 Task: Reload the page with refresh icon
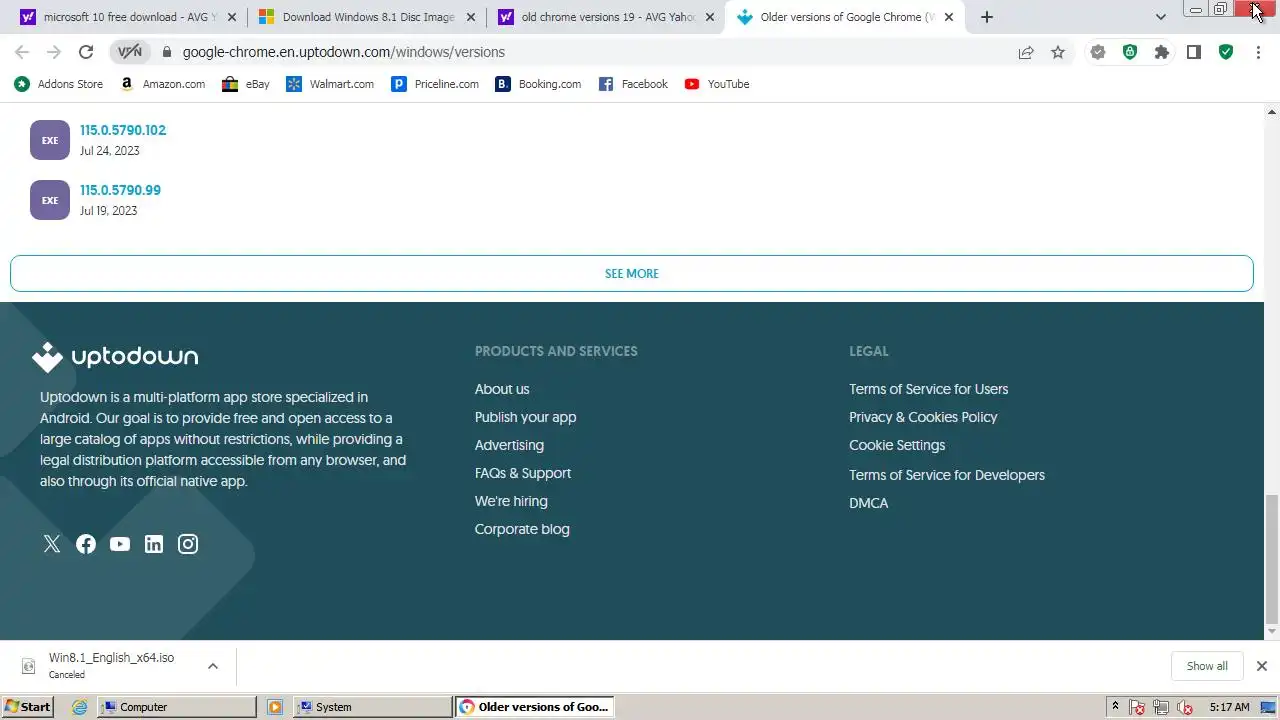[86, 52]
